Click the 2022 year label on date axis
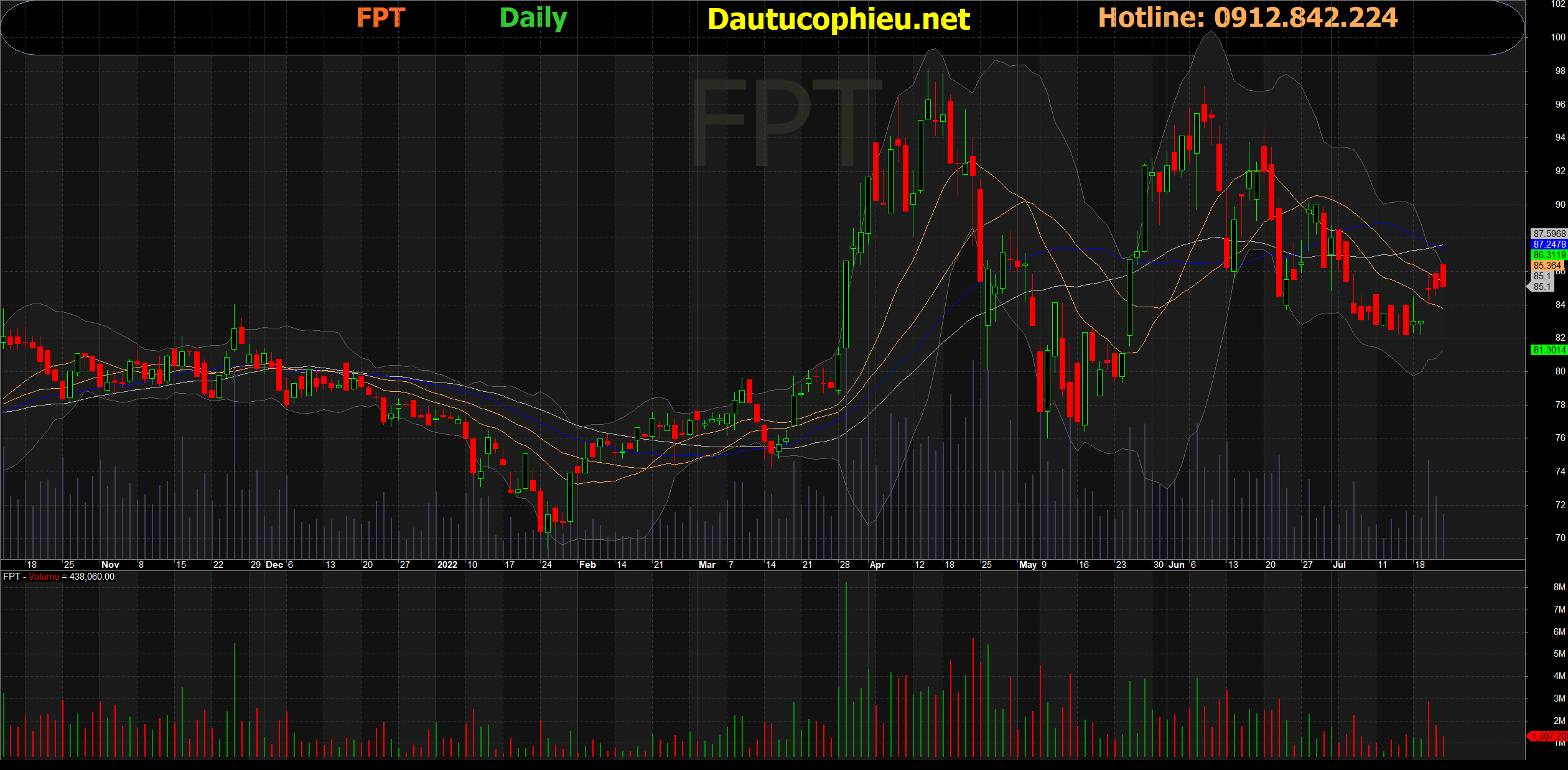1568x770 pixels. coord(447,565)
